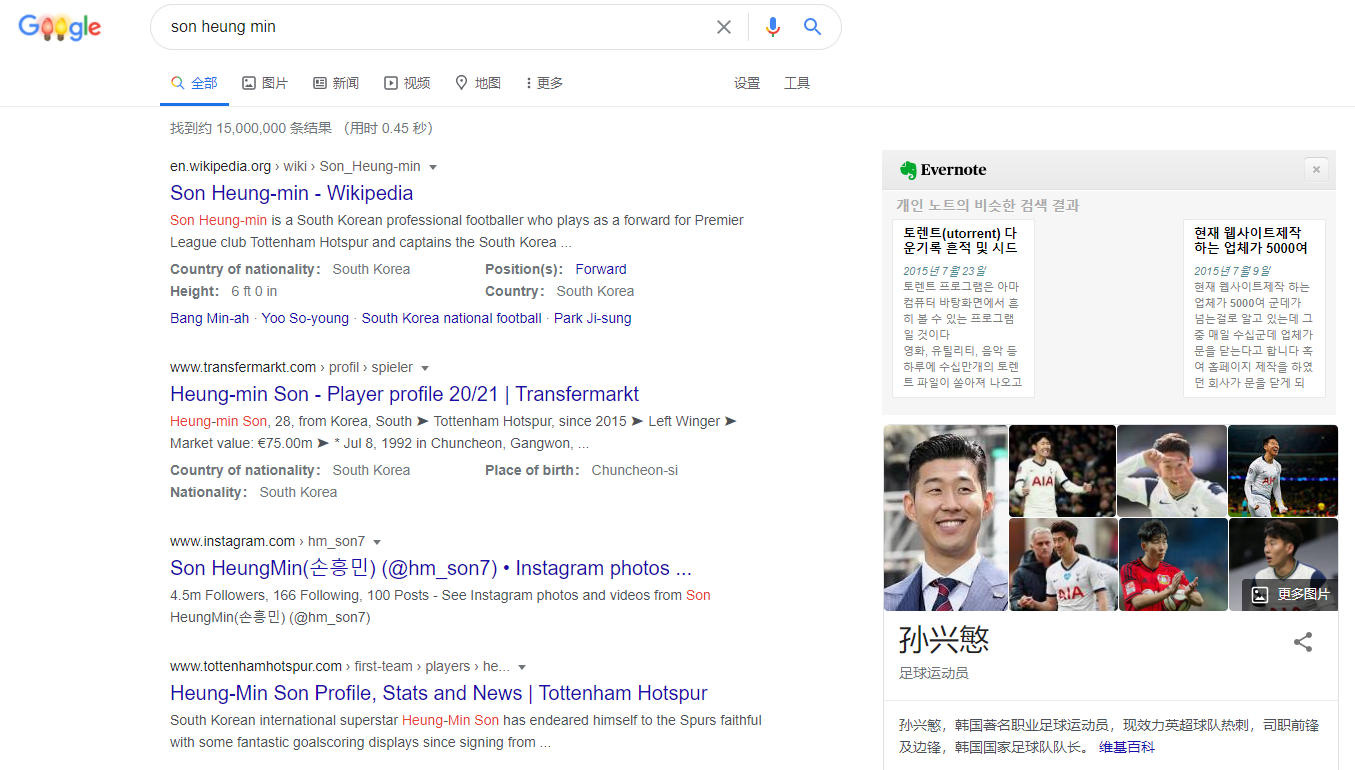This screenshot has width=1355, height=770.
Task: Open 工具 search tools
Action: [797, 83]
